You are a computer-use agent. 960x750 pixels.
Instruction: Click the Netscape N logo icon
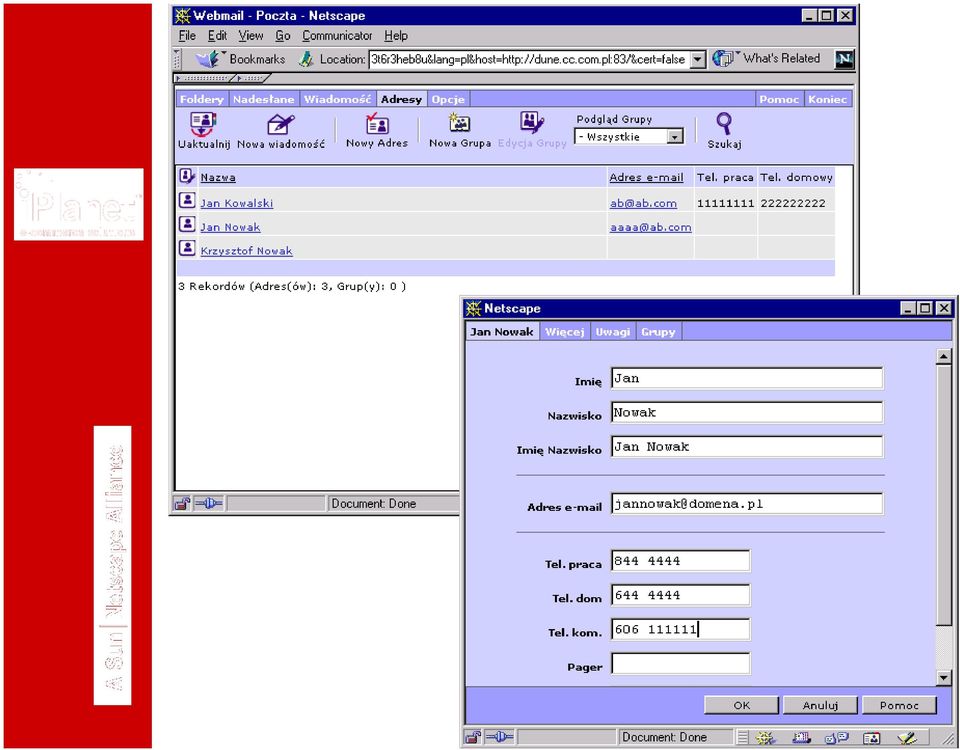click(844, 59)
